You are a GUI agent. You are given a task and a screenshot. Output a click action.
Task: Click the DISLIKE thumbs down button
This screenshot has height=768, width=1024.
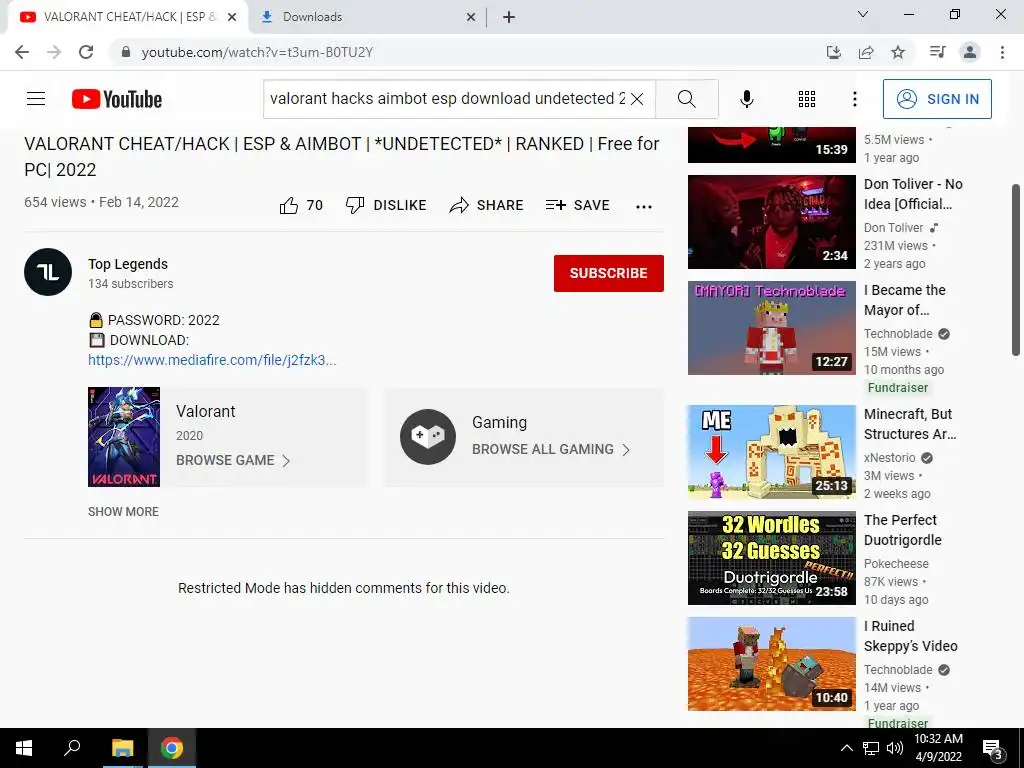[x=386, y=205]
